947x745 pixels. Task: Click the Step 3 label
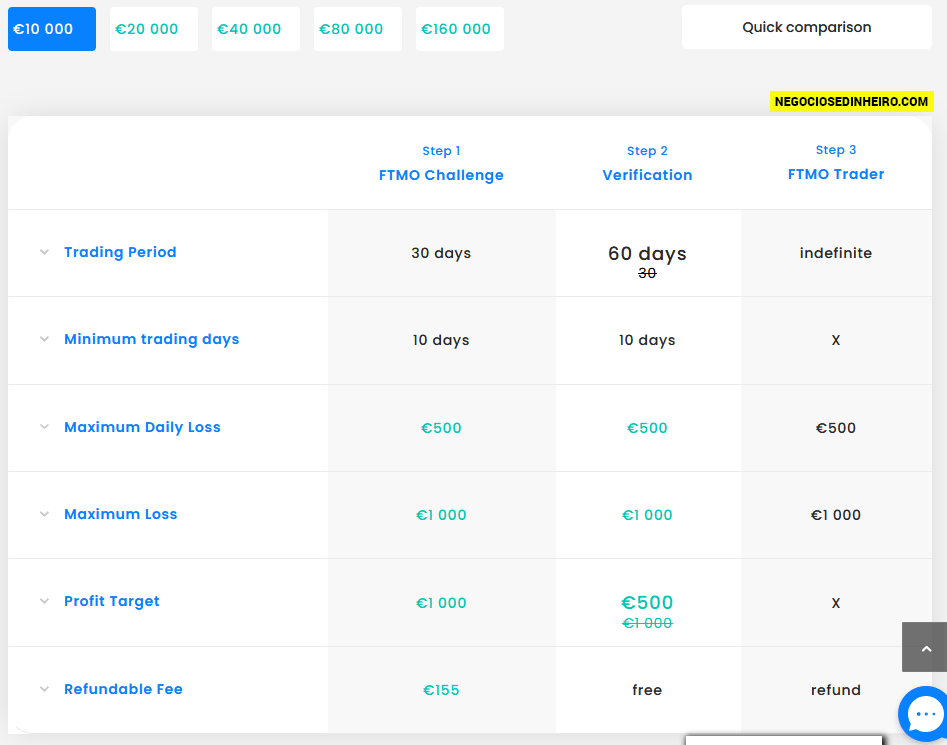click(836, 150)
